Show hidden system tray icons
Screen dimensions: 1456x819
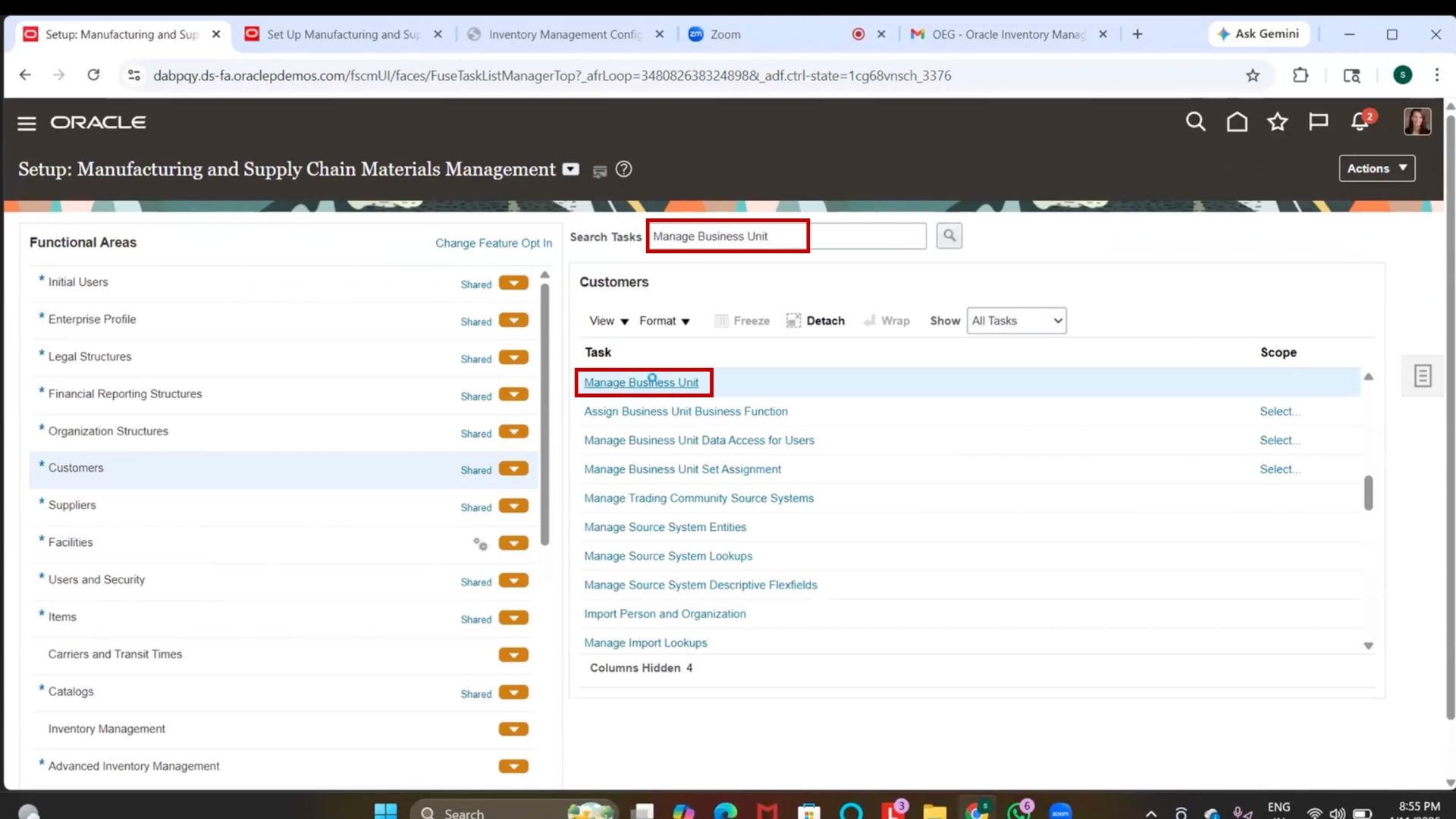1151,814
